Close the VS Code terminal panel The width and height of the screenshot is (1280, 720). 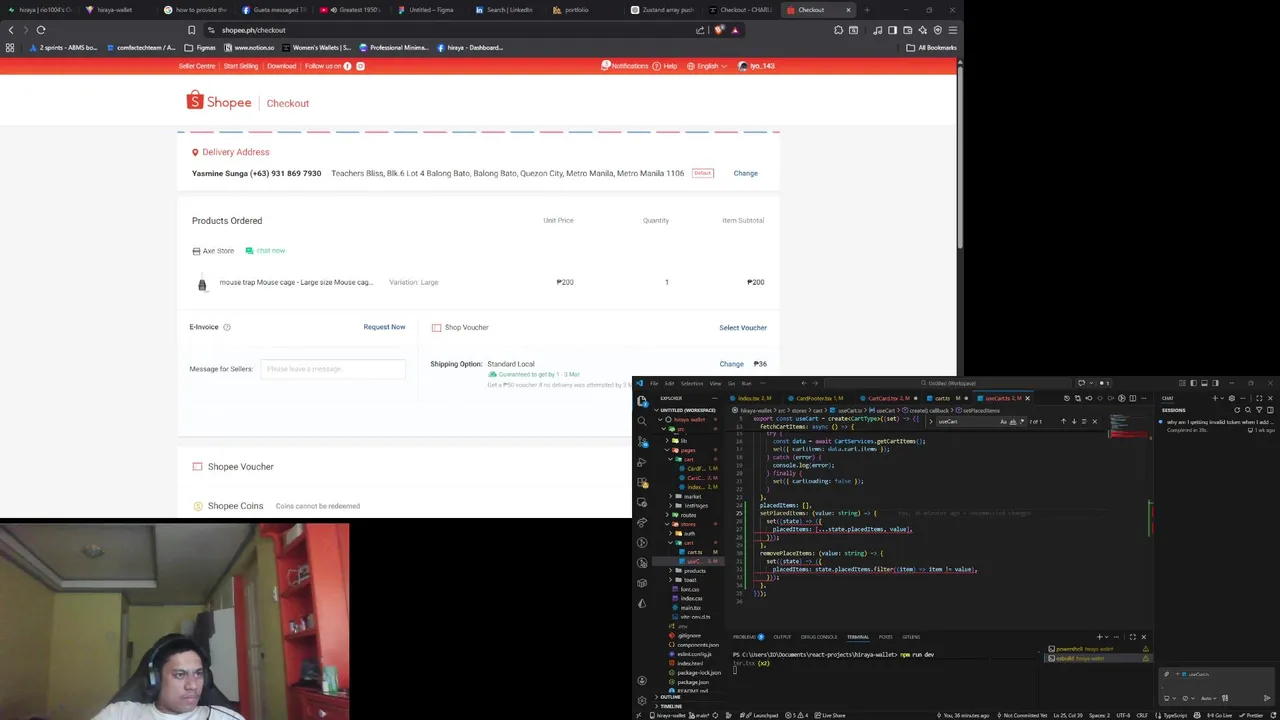coord(1143,637)
